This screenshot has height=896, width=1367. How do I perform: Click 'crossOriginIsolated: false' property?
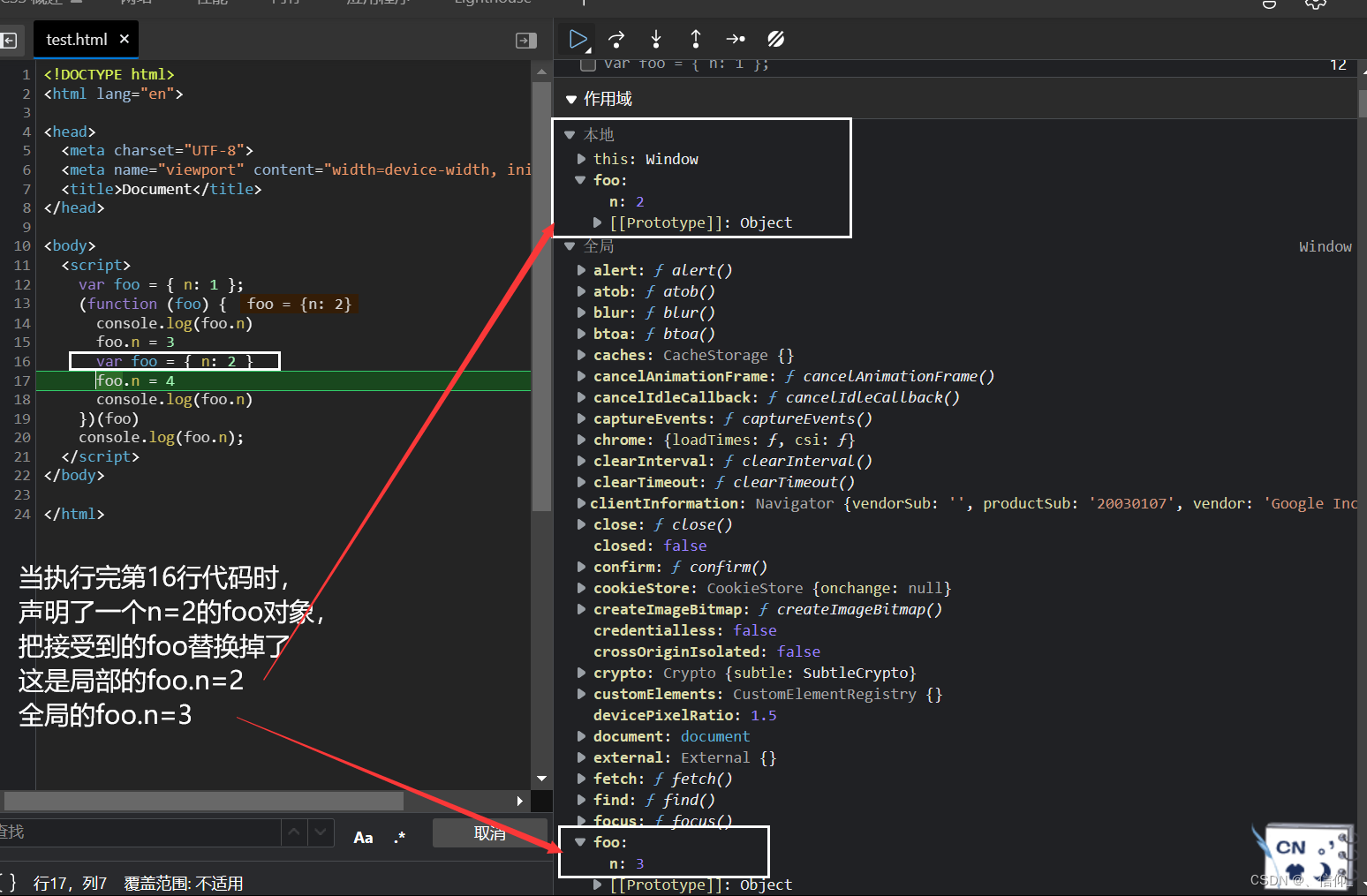tap(706, 651)
